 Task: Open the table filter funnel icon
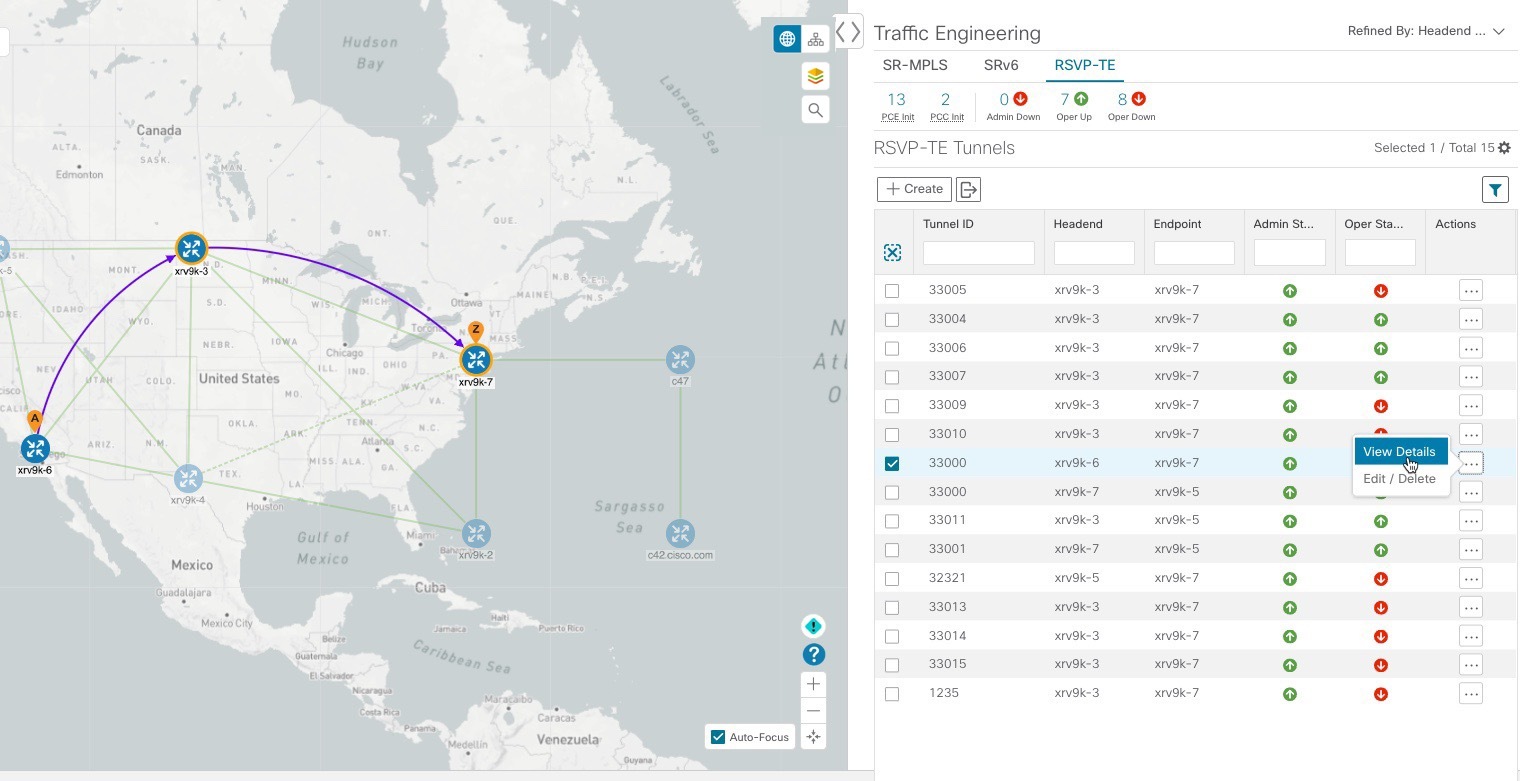pyautogui.click(x=1495, y=189)
